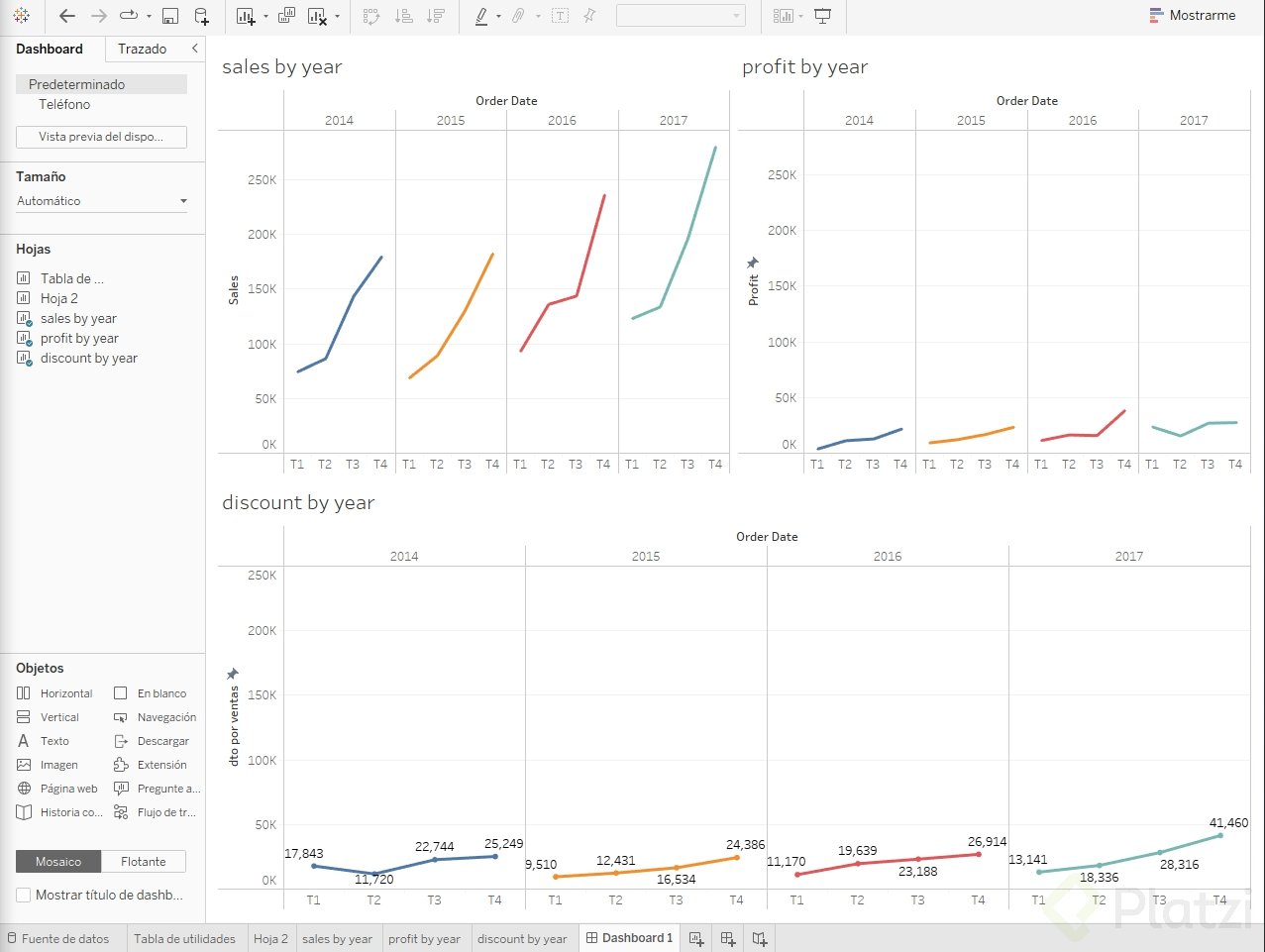Pick the Navegación object
This screenshot has height=952, width=1265.
coord(155,717)
